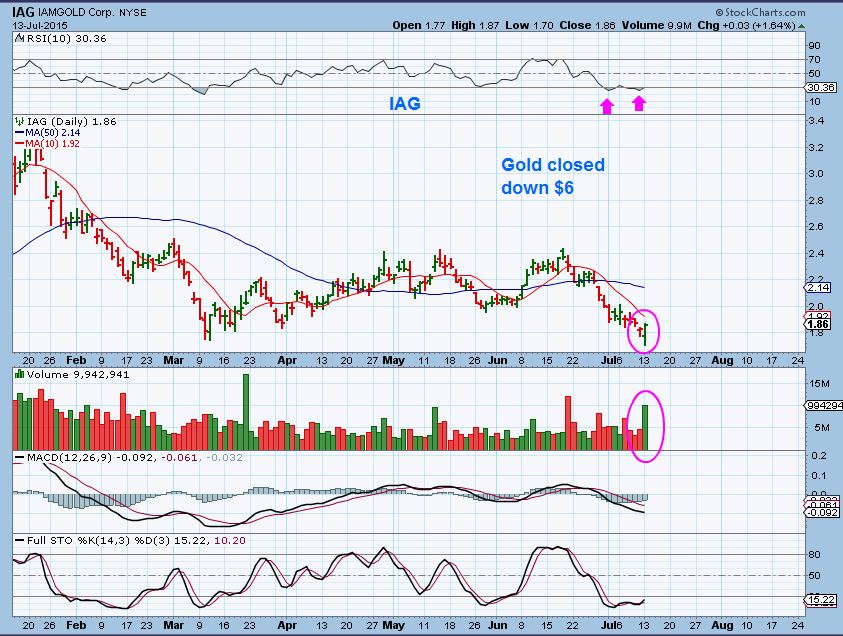The height and width of the screenshot is (636, 843).
Task: Click the Aug label on the price panel date axis
Action: point(722,360)
